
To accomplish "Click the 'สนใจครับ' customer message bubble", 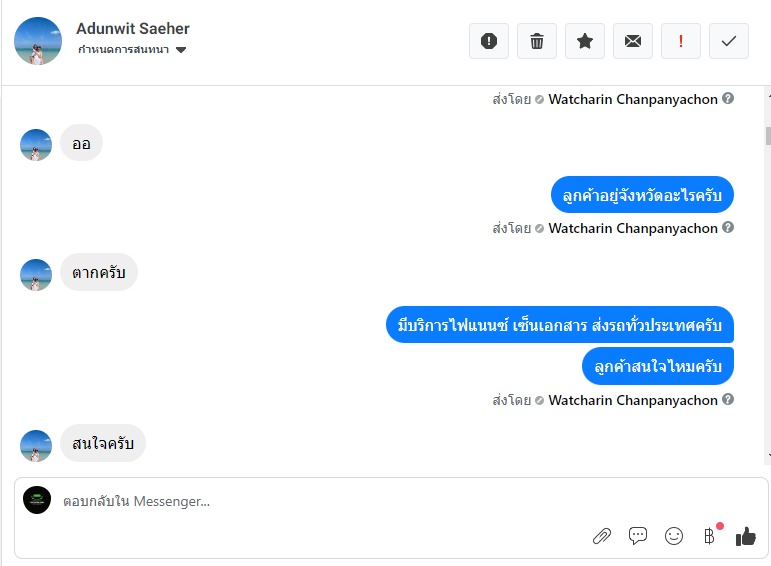I will pos(103,443).
